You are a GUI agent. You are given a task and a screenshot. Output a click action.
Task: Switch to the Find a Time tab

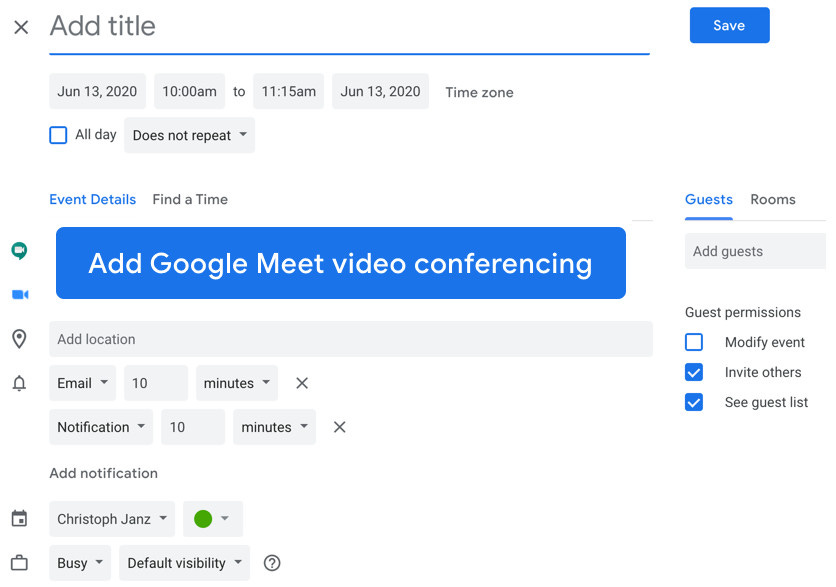point(190,199)
